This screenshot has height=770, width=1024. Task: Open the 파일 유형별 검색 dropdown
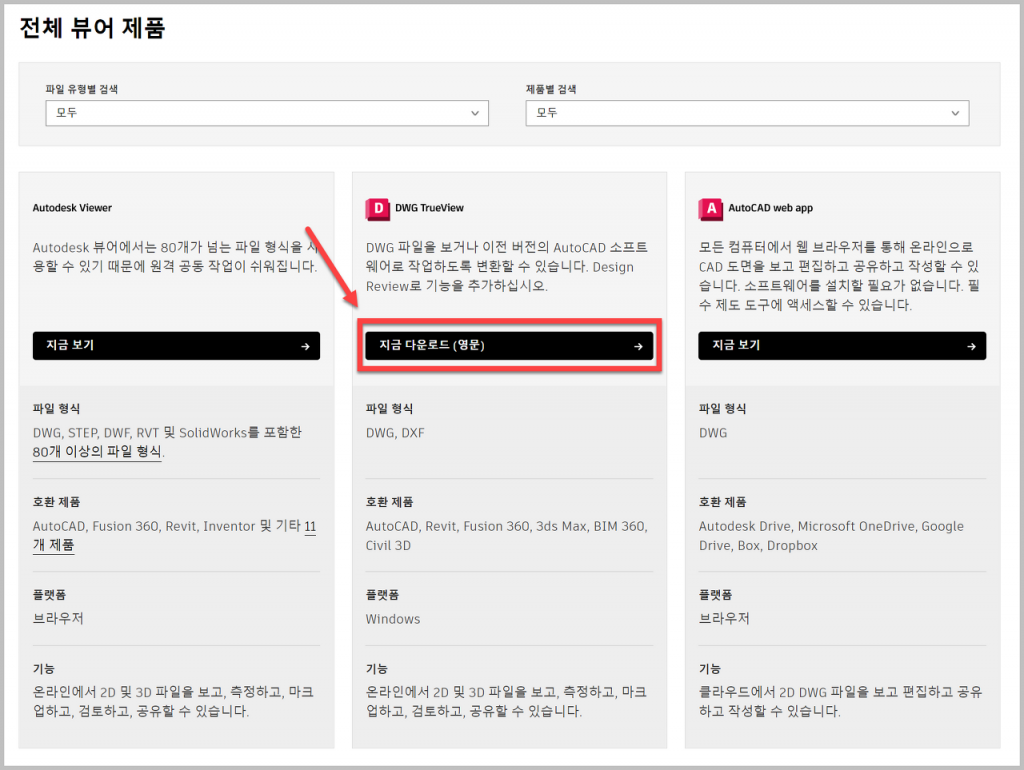267,113
